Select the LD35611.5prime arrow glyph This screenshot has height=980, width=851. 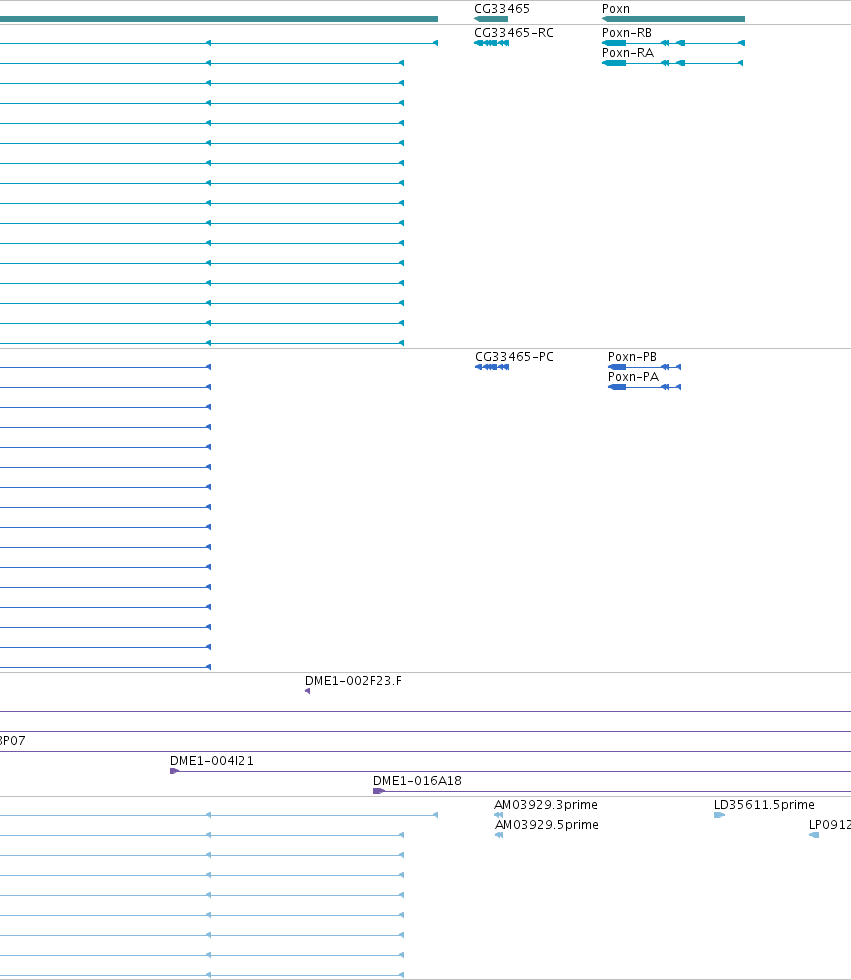[719, 815]
